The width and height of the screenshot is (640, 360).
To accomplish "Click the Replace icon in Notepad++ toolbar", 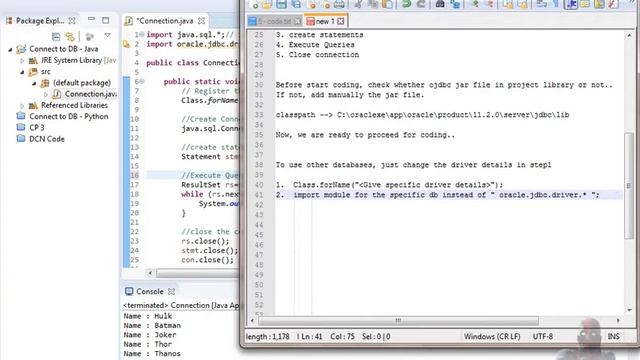I will click(x=455, y=4).
